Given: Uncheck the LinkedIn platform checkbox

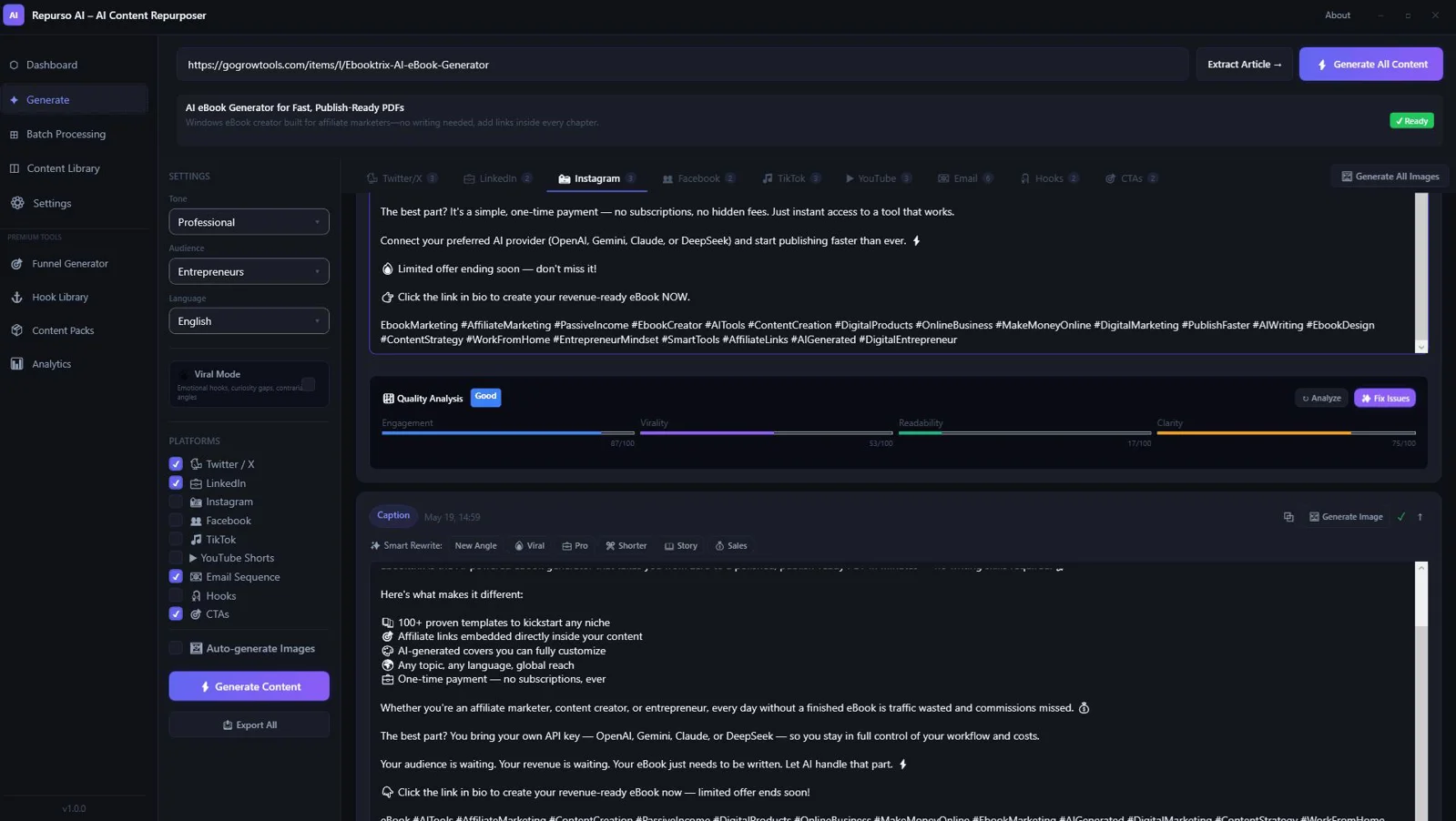Looking at the screenshot, I should click(176, 483).
